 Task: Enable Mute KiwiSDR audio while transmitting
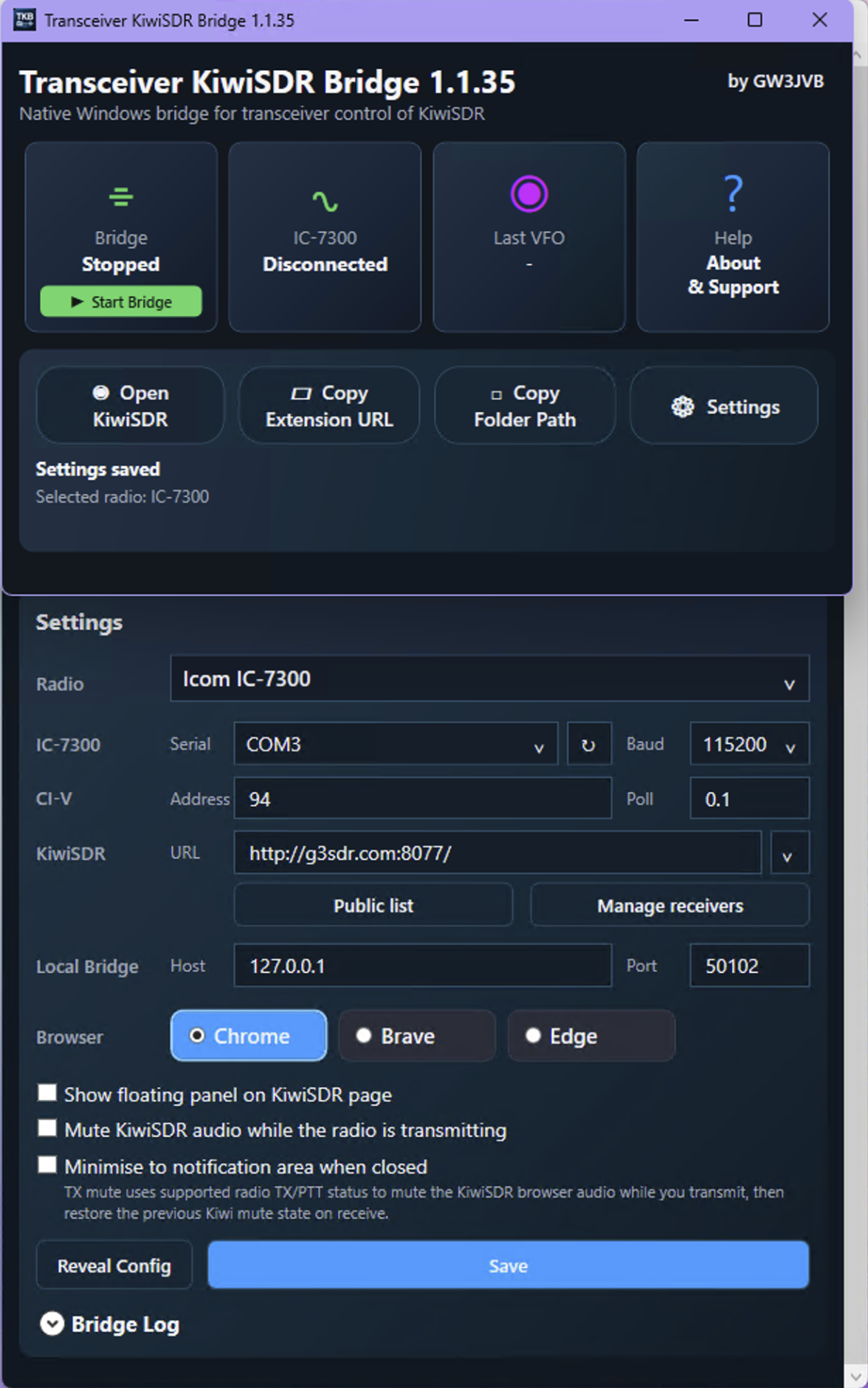(47, 1128)
